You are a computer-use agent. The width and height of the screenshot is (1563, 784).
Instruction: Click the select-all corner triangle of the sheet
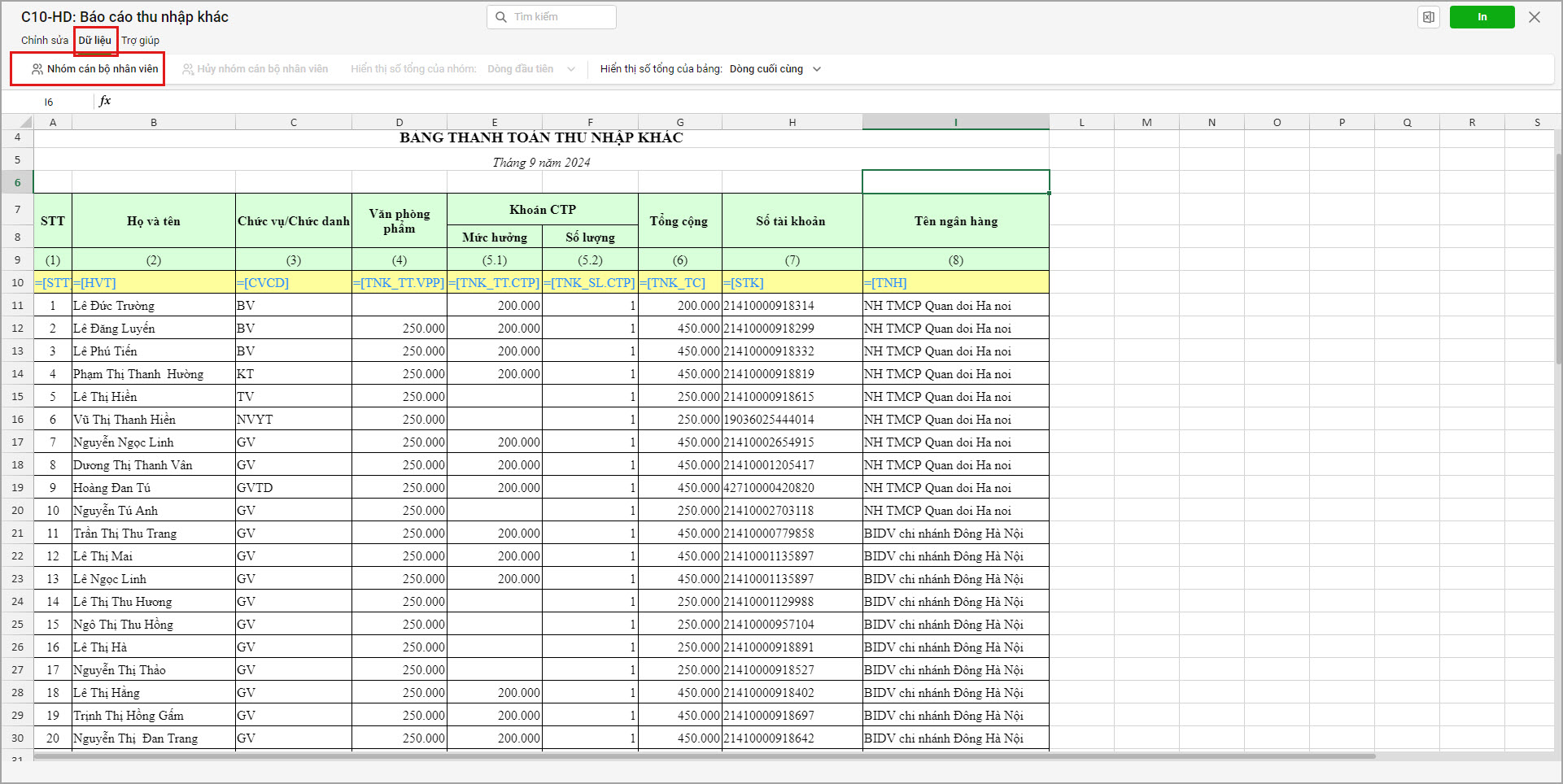24,122
